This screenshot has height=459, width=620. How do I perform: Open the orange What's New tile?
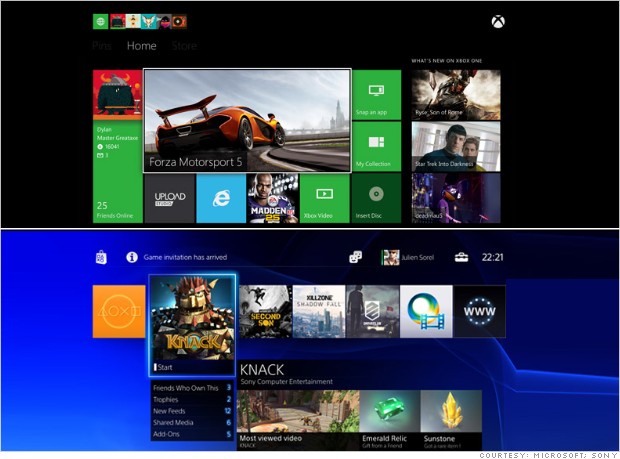pos(119,312)
